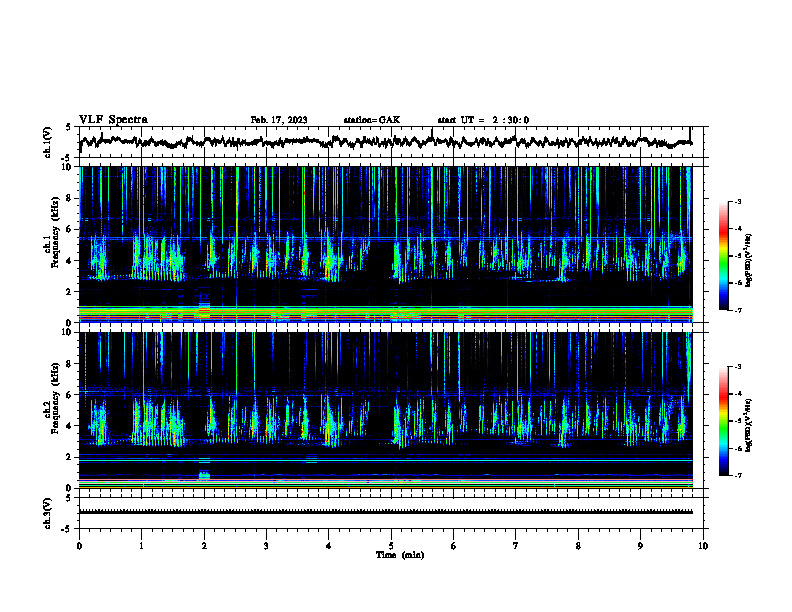Image resolution: width=792 pixels, height=612 pixels.
Task: Select the date text "Feb. 17, 2023"
Action: tap(279, 120)
